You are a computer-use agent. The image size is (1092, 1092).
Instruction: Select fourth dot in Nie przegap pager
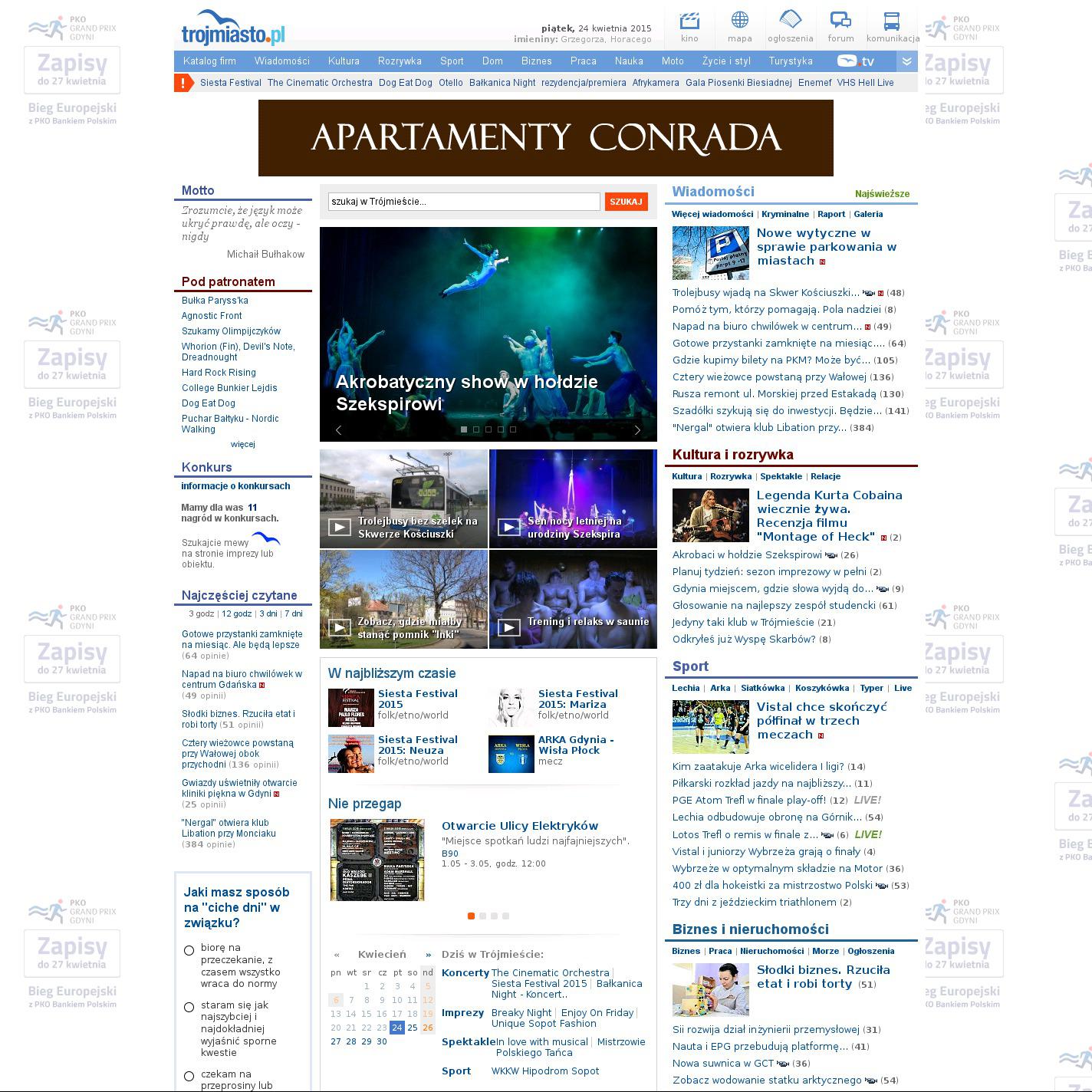pos(505,916)
